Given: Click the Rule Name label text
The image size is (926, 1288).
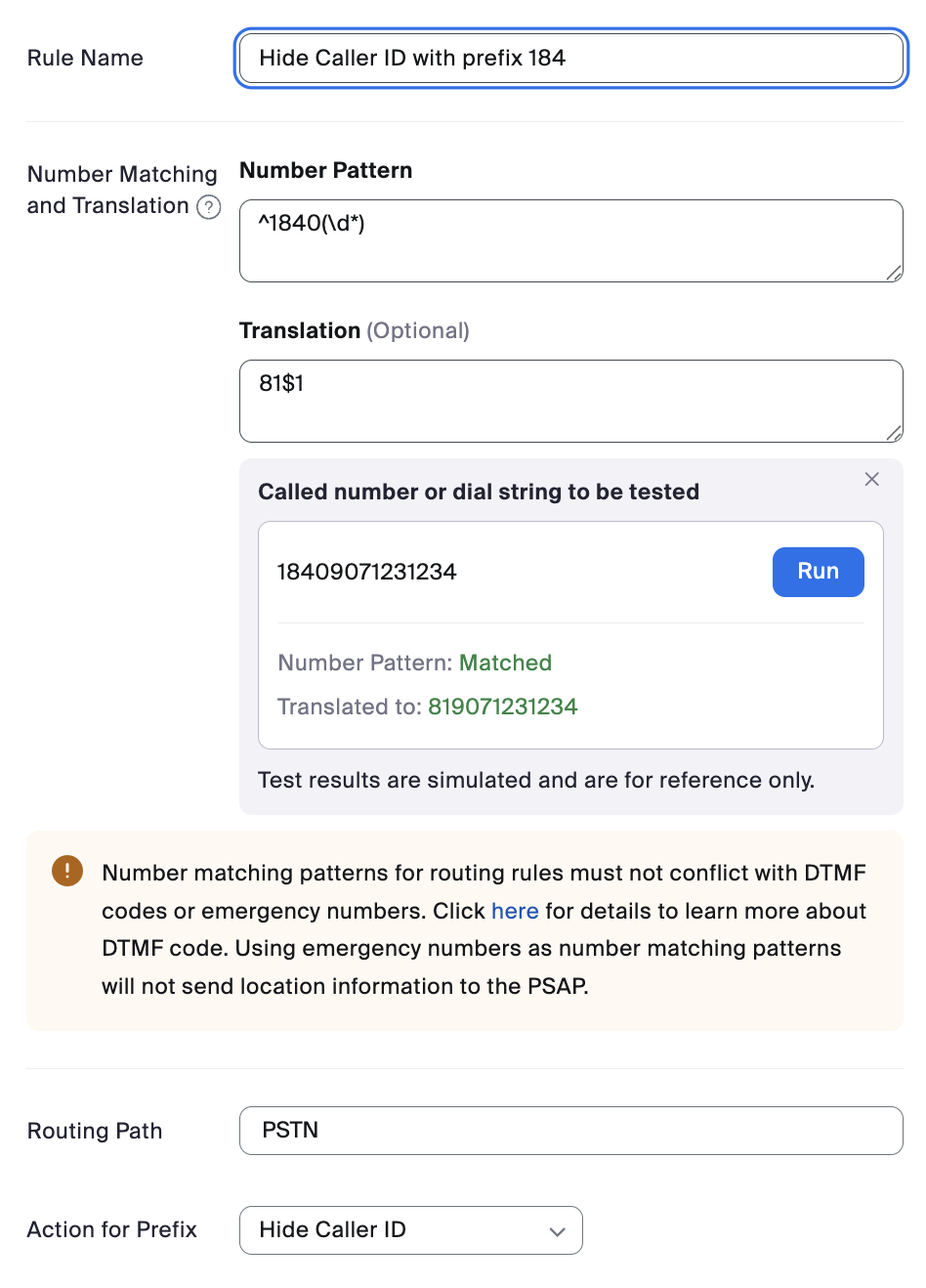Looking at the screenshot, I should tap(84, 58).
